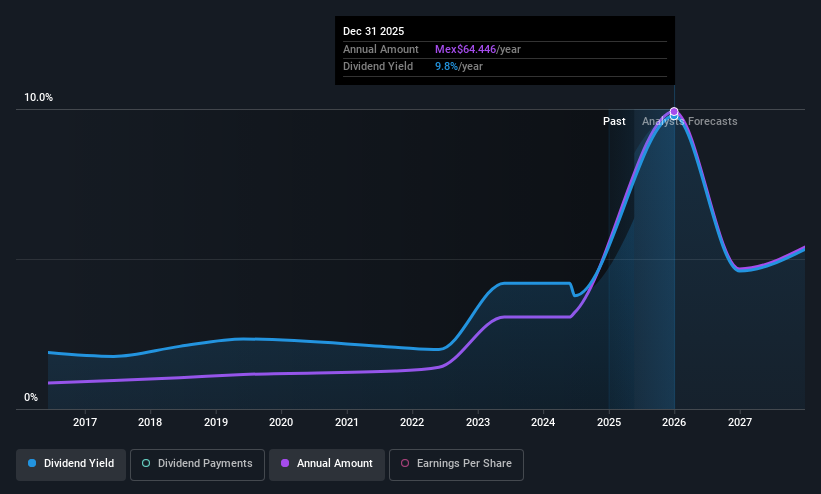The image size is (821, 494).
Task: Select the 2020 x-axis label
Action: (281, 422)
